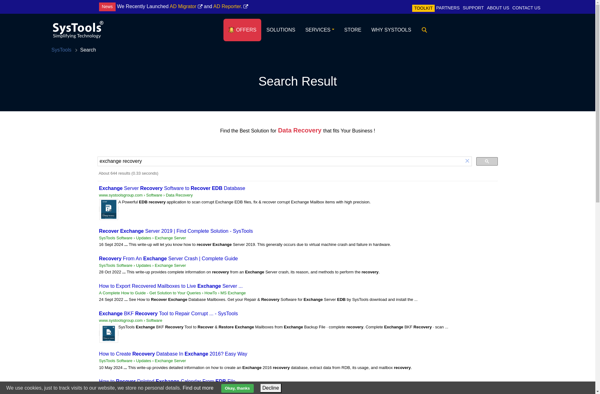Screen dimensions: 600x394
Task: Open Recover Exchange Server 2019 result
Action: click(x=176, y=231)
